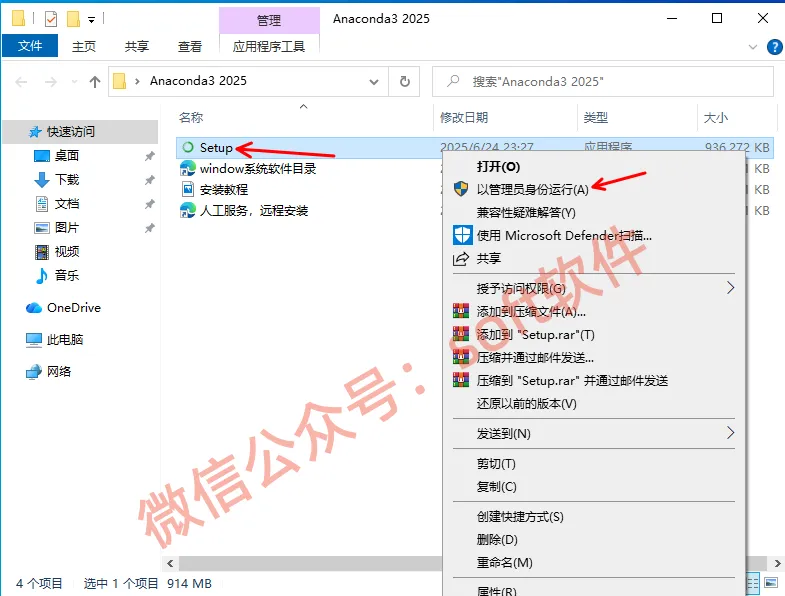
Task: Click the 搜索"Anaconda3 2025" search box
Action: click(x=603, y=81)
